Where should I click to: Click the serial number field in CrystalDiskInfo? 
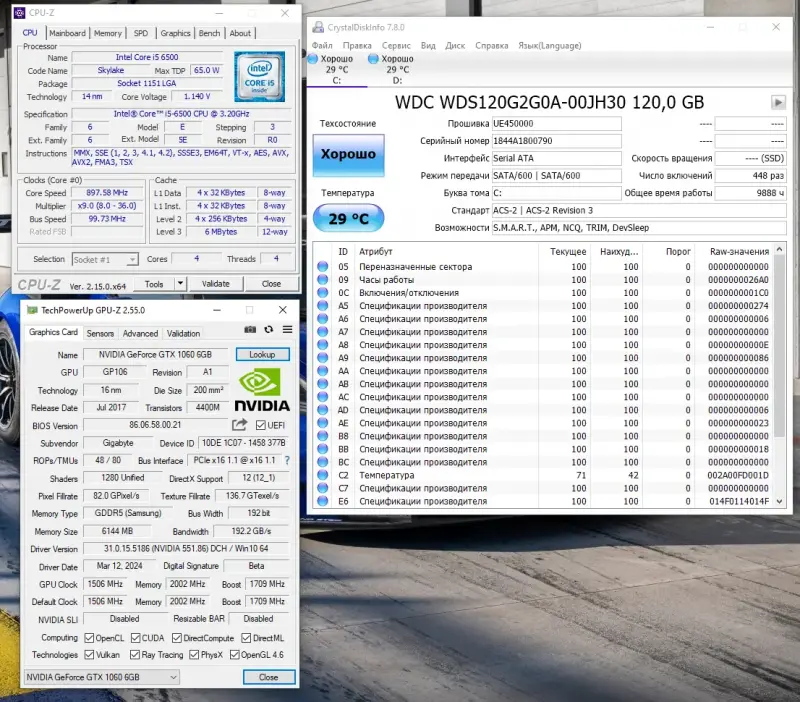[557, 141]
